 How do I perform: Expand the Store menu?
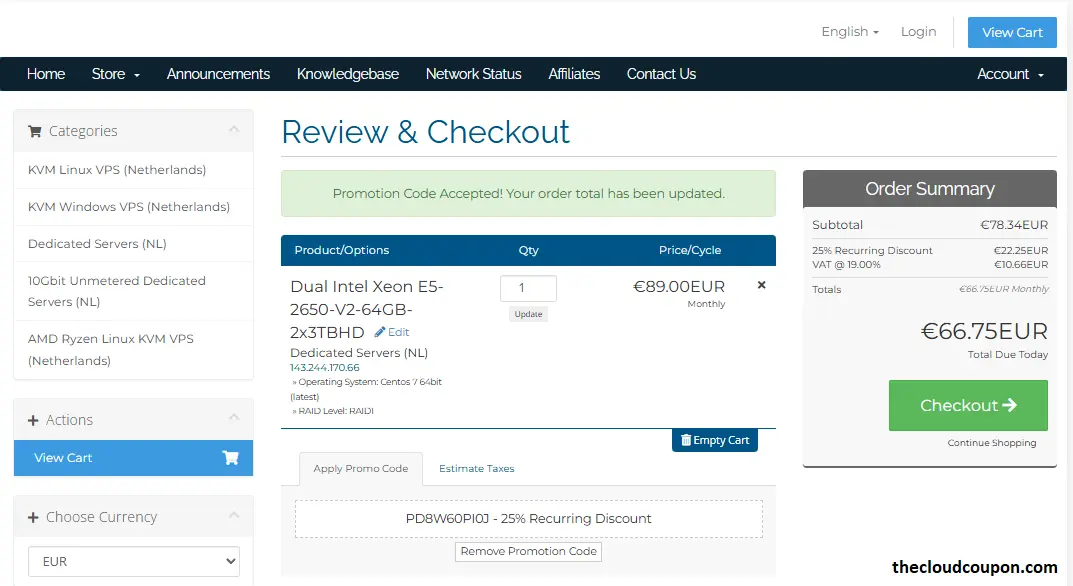point(115,74)
